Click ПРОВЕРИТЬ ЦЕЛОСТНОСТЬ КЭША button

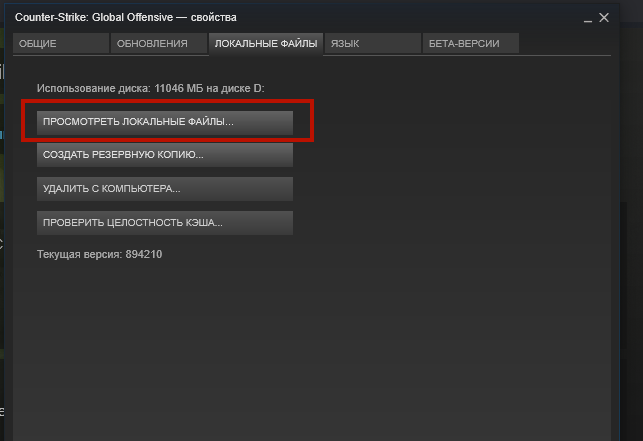tap(165, 223)
